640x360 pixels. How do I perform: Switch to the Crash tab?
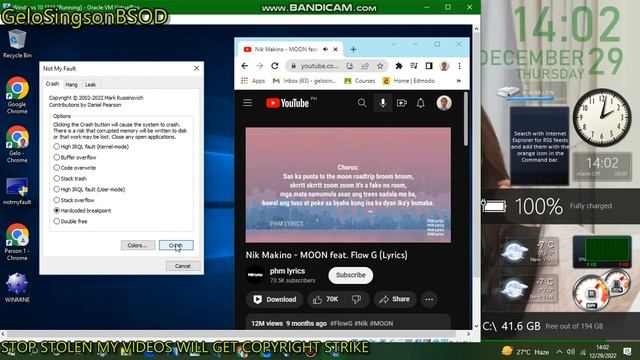[x=52, y=84]
